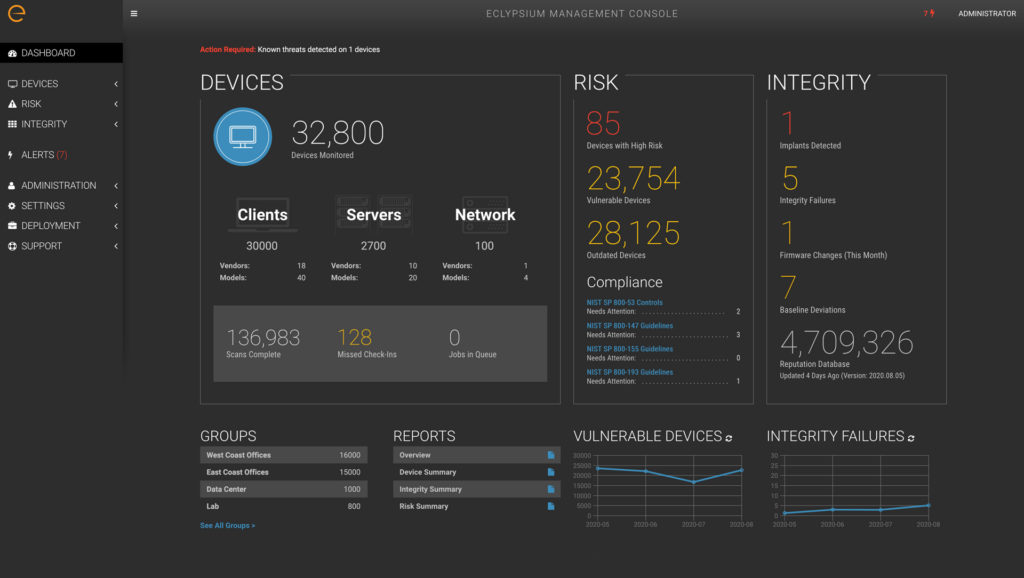Open NIST SP 800-147 Guidelines link
This screenshot has width=1024, height=578.
(x=630, y=326)
